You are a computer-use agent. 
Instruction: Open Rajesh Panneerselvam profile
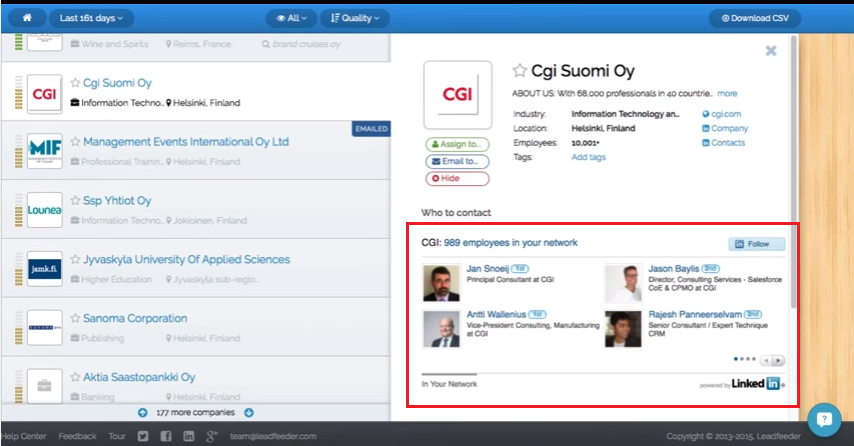pos(695,314)
